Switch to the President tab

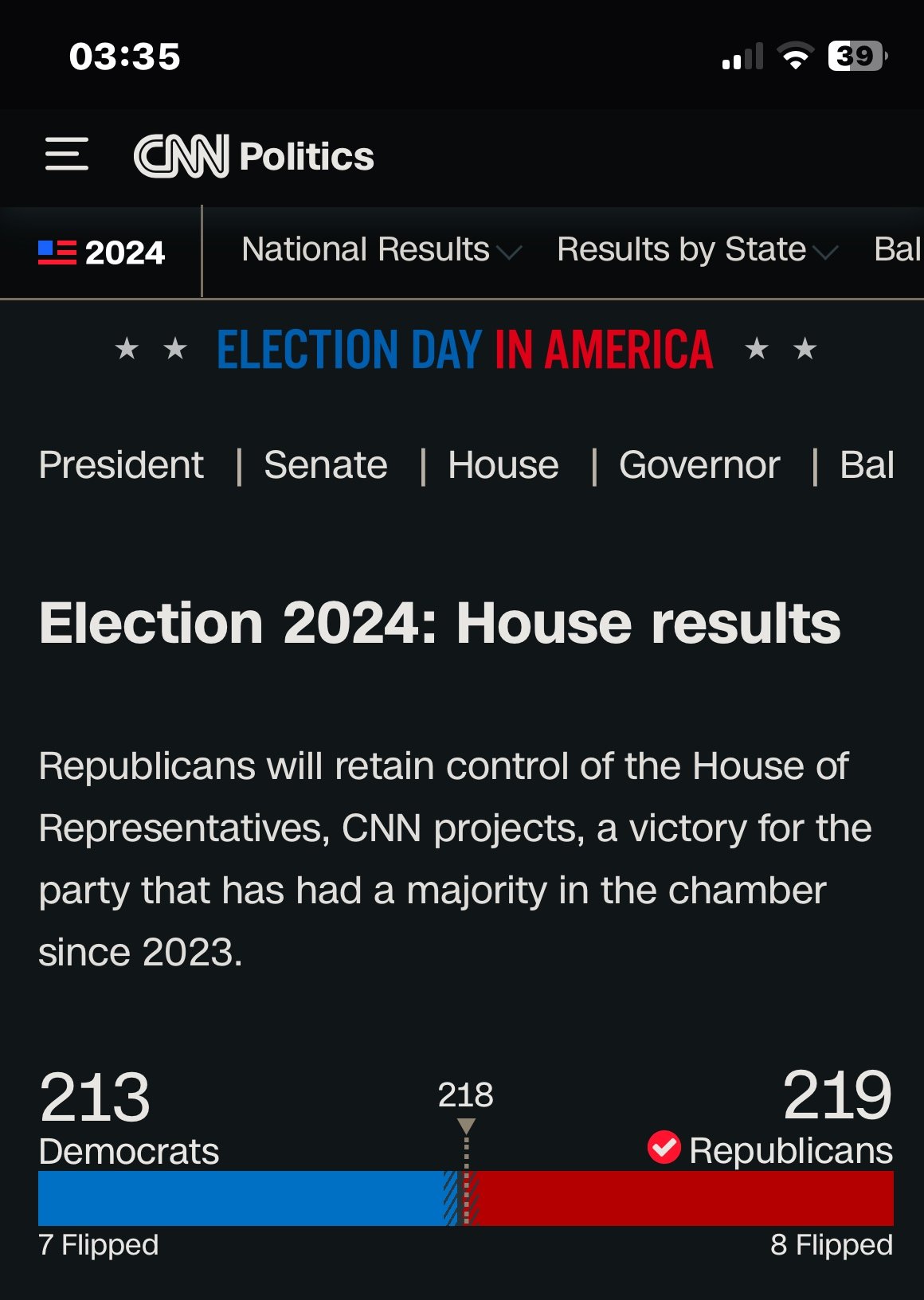tap(121, 465)
